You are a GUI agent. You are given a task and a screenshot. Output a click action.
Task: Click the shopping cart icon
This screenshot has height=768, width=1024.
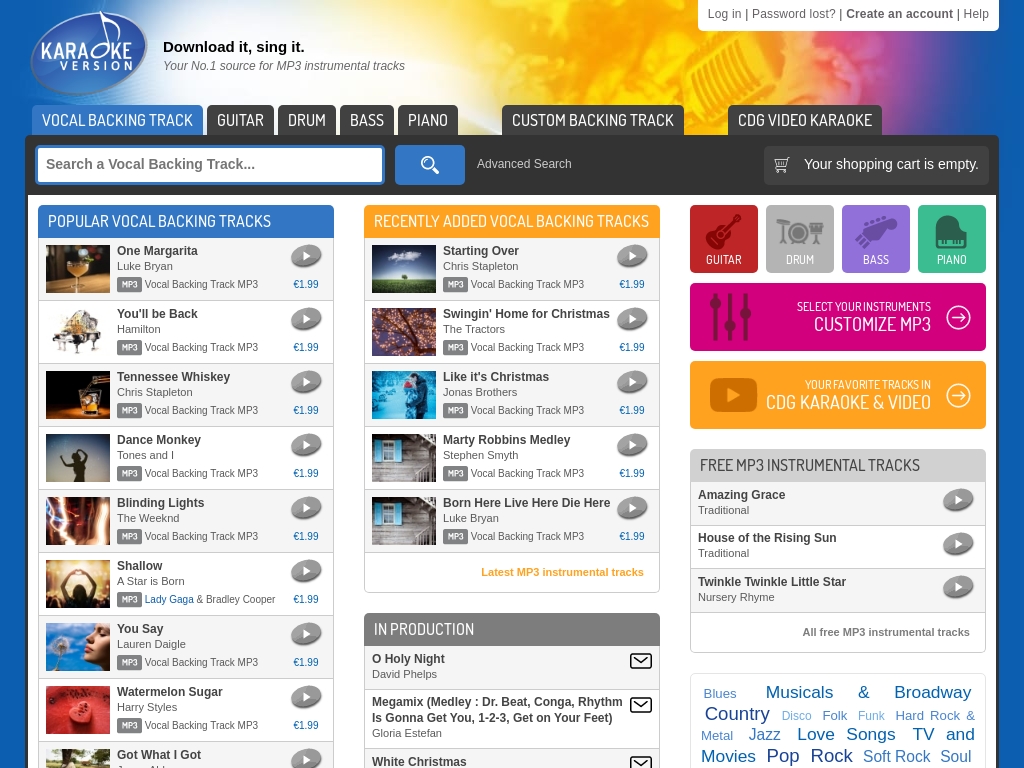[x=781, y=165]
